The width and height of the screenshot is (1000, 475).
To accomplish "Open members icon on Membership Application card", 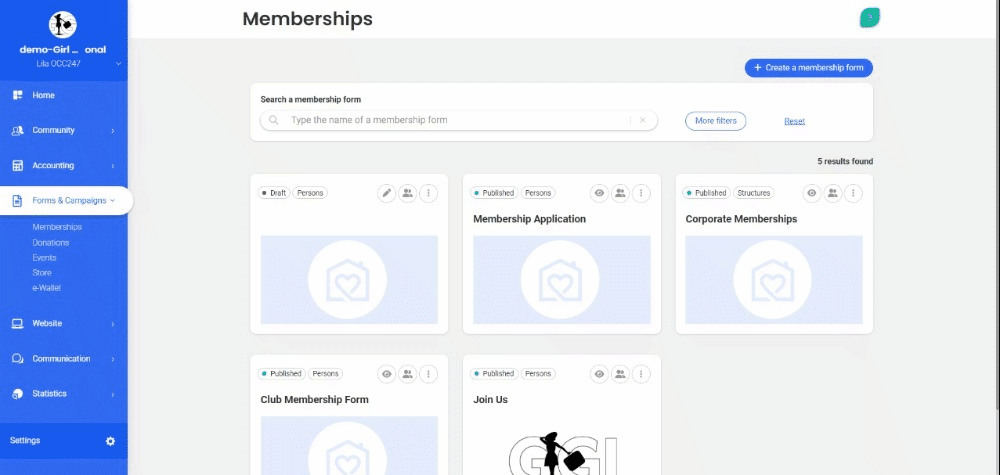I will (620, 193).
